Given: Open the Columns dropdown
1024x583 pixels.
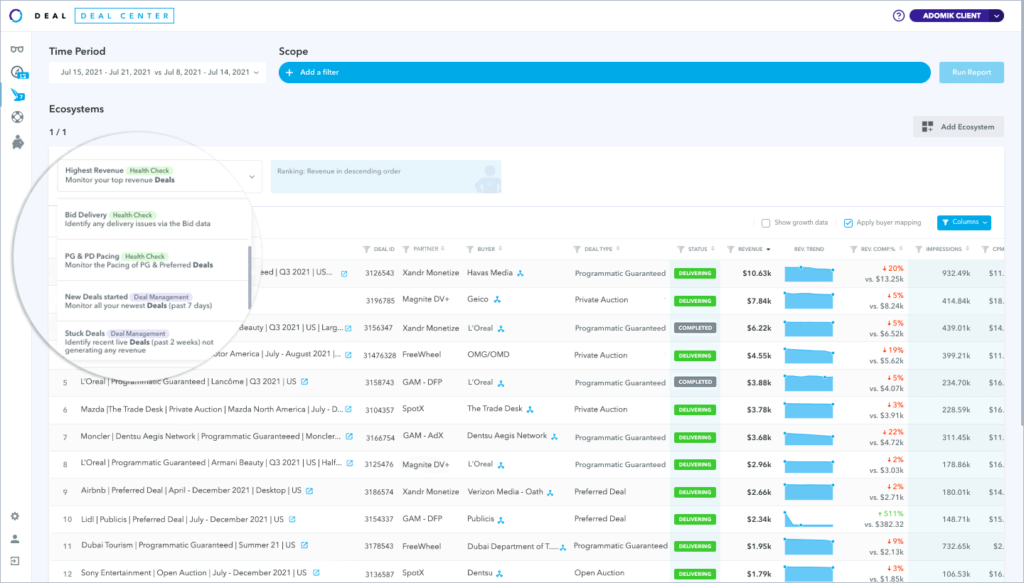Looking at the screenshot, I should click(963, 222).
